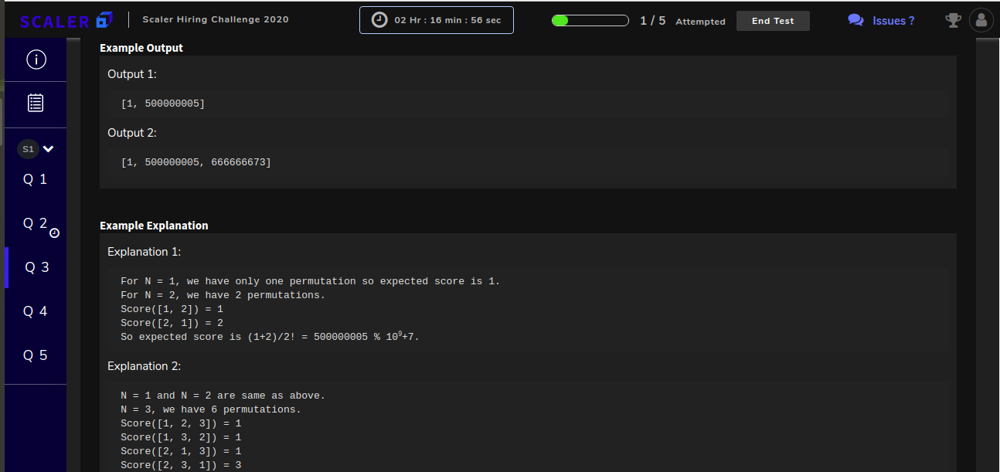Click the Example Output heading
The width and height of the screenshot is (1000, 472).
(142, 48)
